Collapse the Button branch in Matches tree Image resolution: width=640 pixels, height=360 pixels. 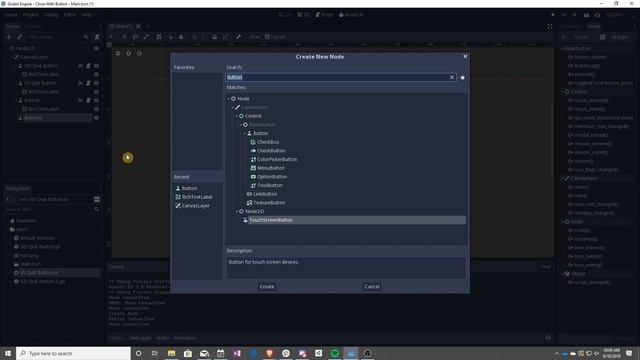tap(244, 133)
